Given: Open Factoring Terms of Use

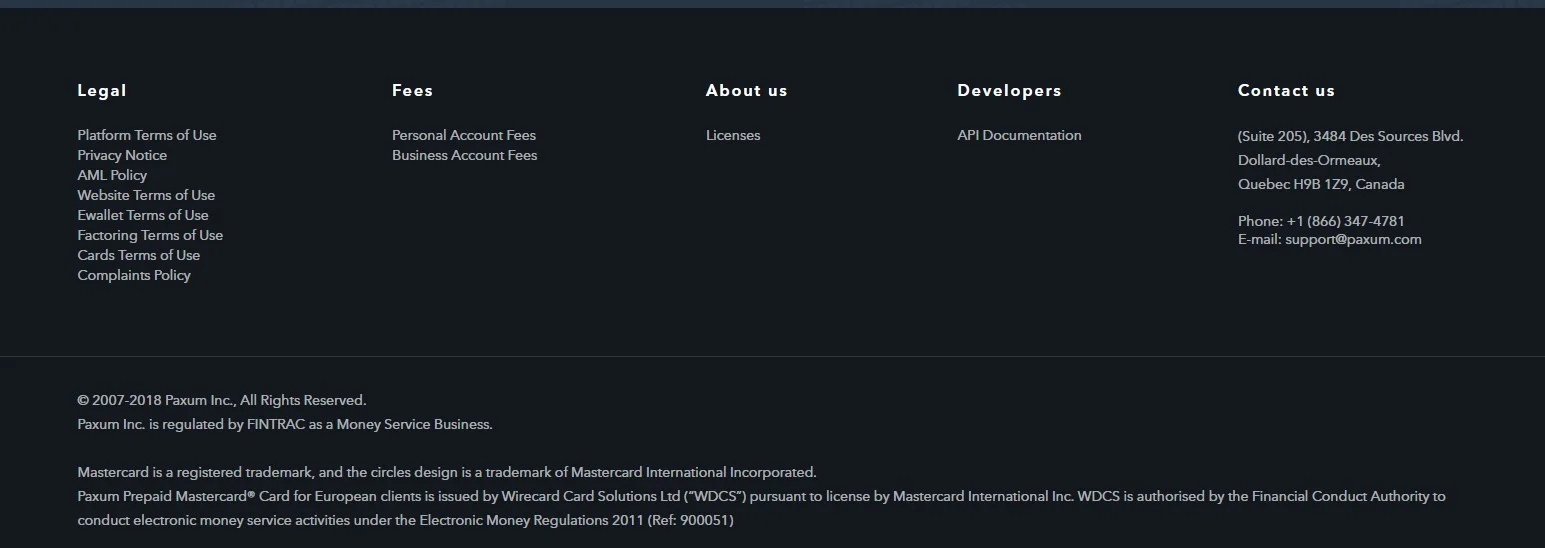Looking at the screenshot, I should click(x=150, y=235).
